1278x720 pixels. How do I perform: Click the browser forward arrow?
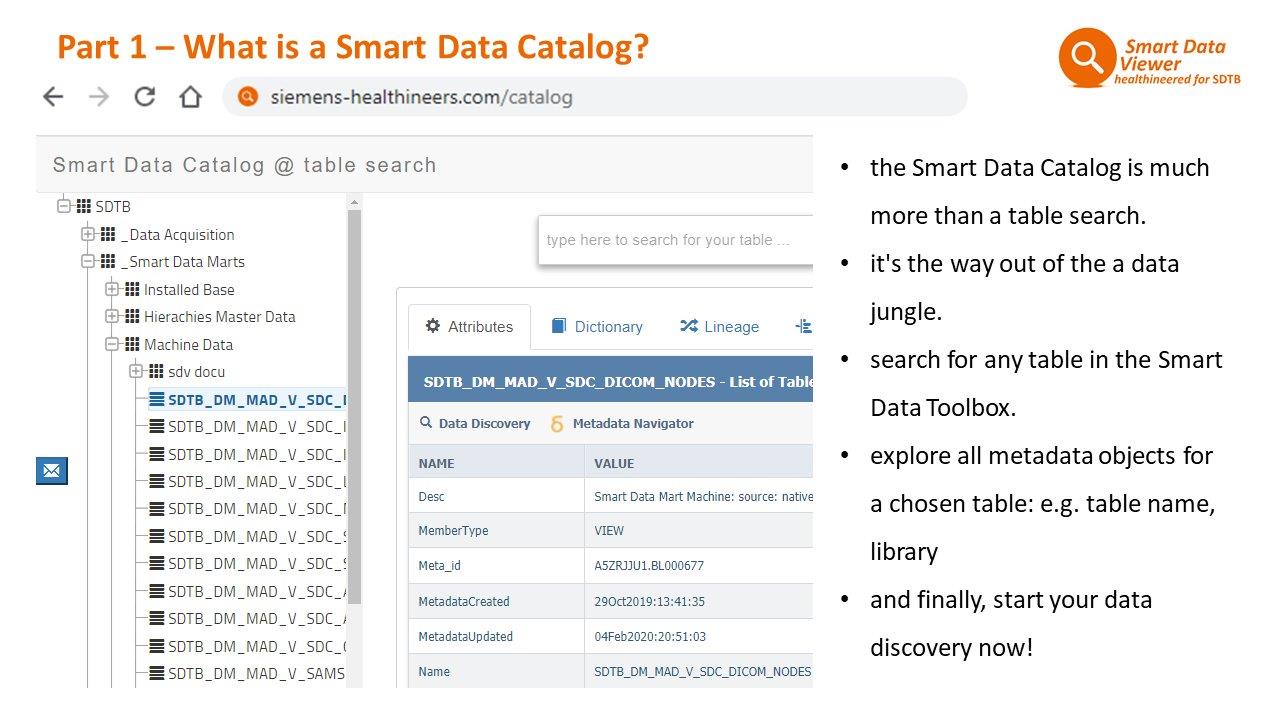(x=99, y=97)
